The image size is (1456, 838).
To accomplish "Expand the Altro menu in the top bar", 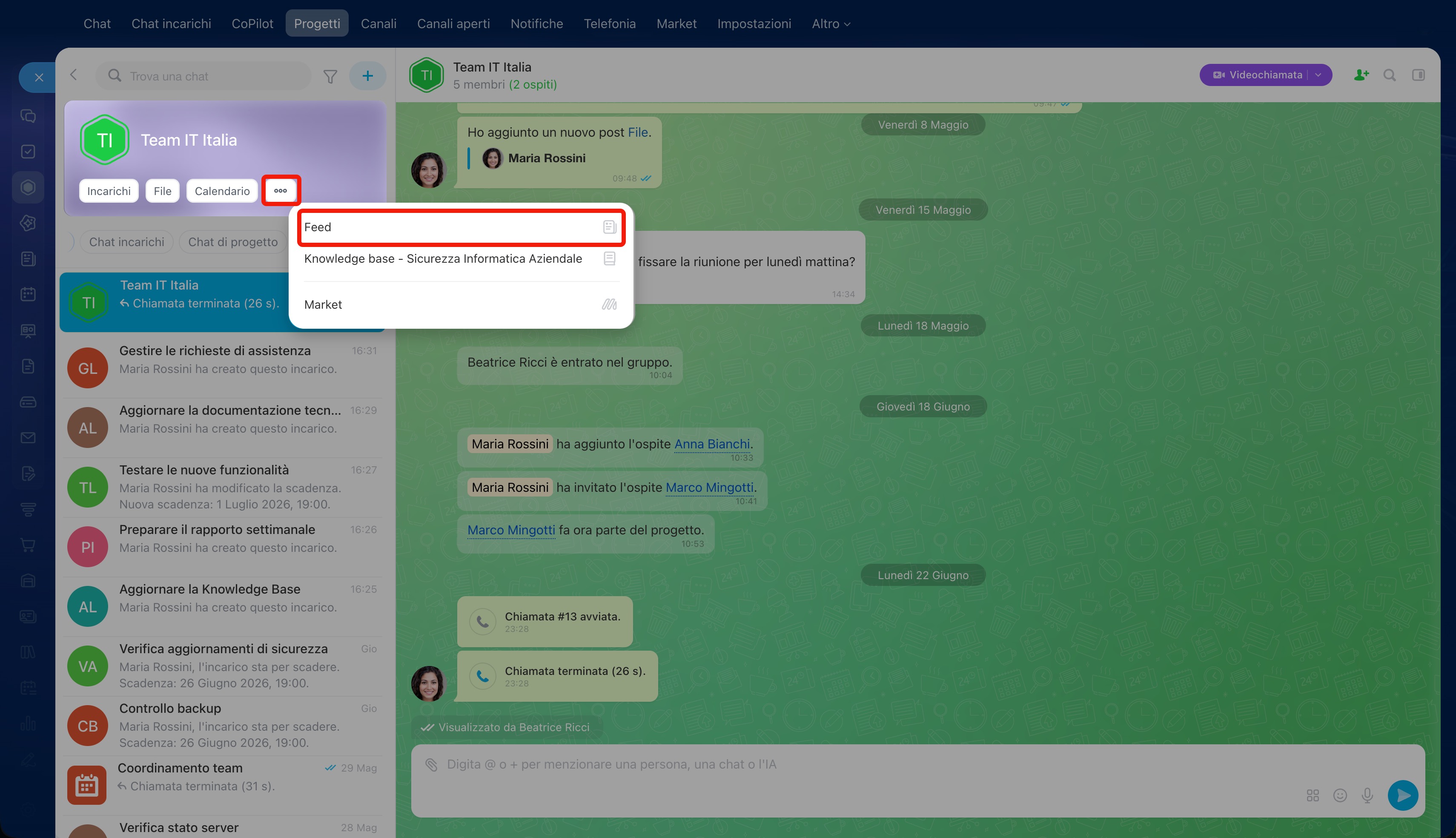I will (x=831, y=23).
